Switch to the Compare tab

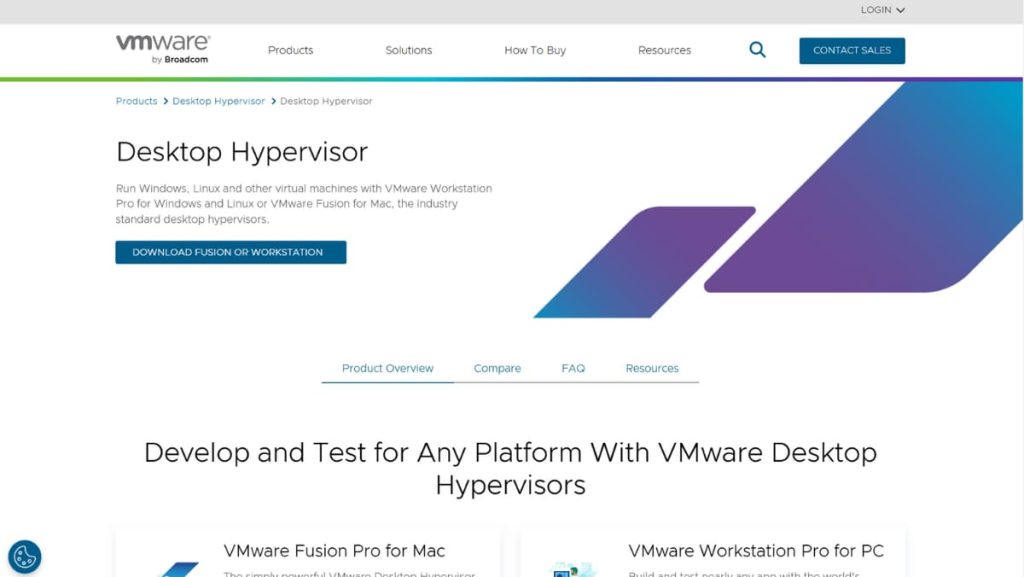[x=497, y=368]
